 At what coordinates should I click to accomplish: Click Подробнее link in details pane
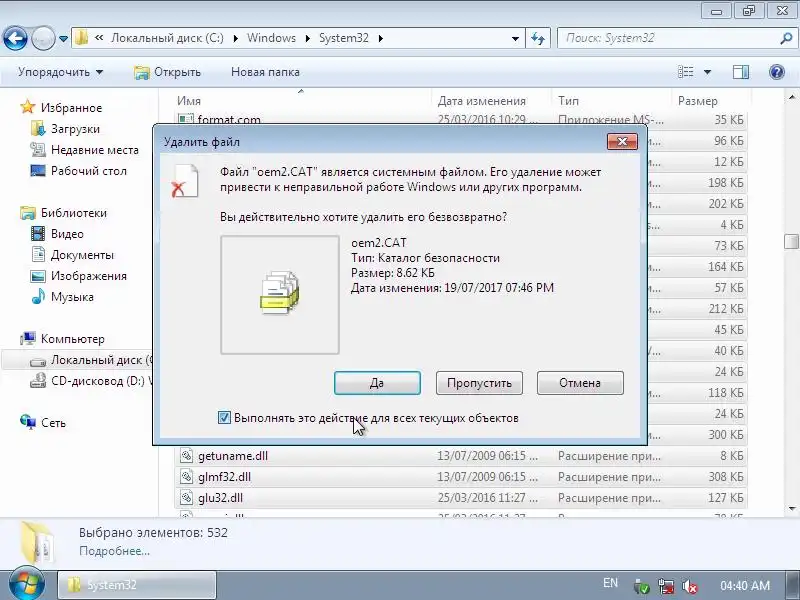(114, 551)
